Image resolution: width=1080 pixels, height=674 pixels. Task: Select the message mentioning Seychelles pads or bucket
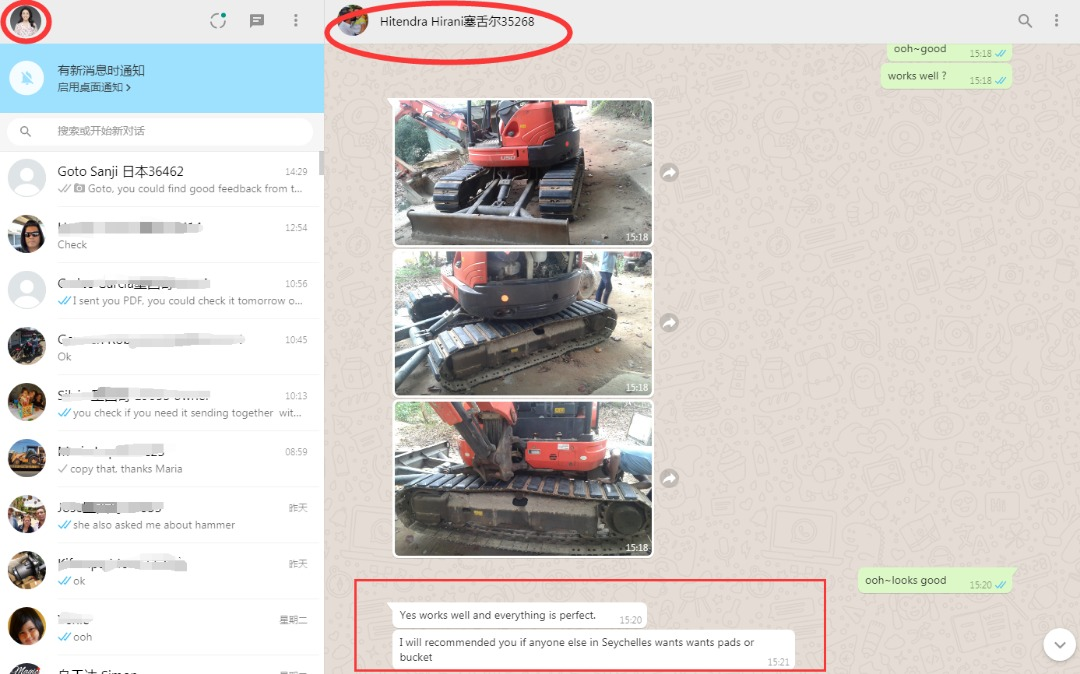click(594, 649)
